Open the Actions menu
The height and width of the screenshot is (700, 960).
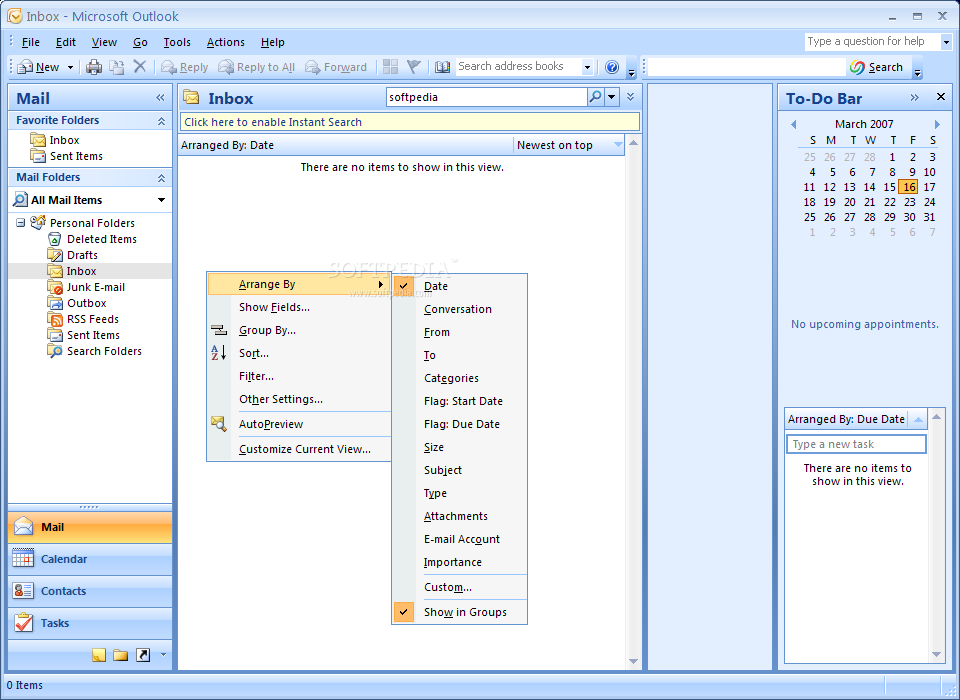225,42
